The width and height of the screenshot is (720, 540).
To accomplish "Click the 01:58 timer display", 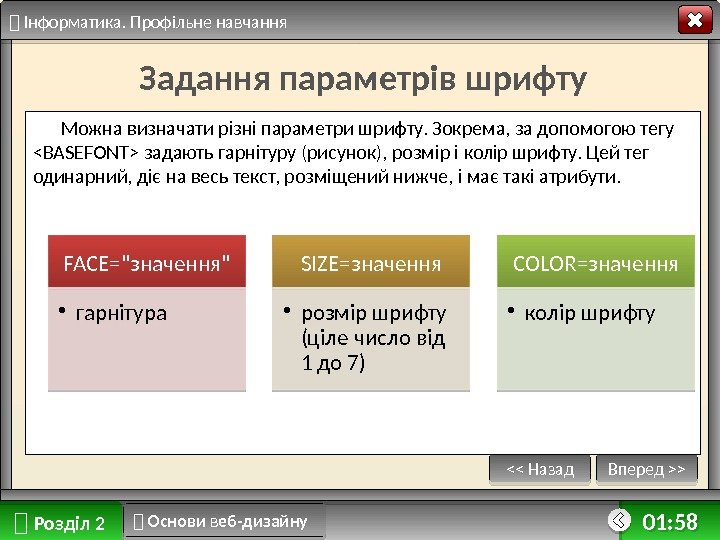I will point(669,522).
